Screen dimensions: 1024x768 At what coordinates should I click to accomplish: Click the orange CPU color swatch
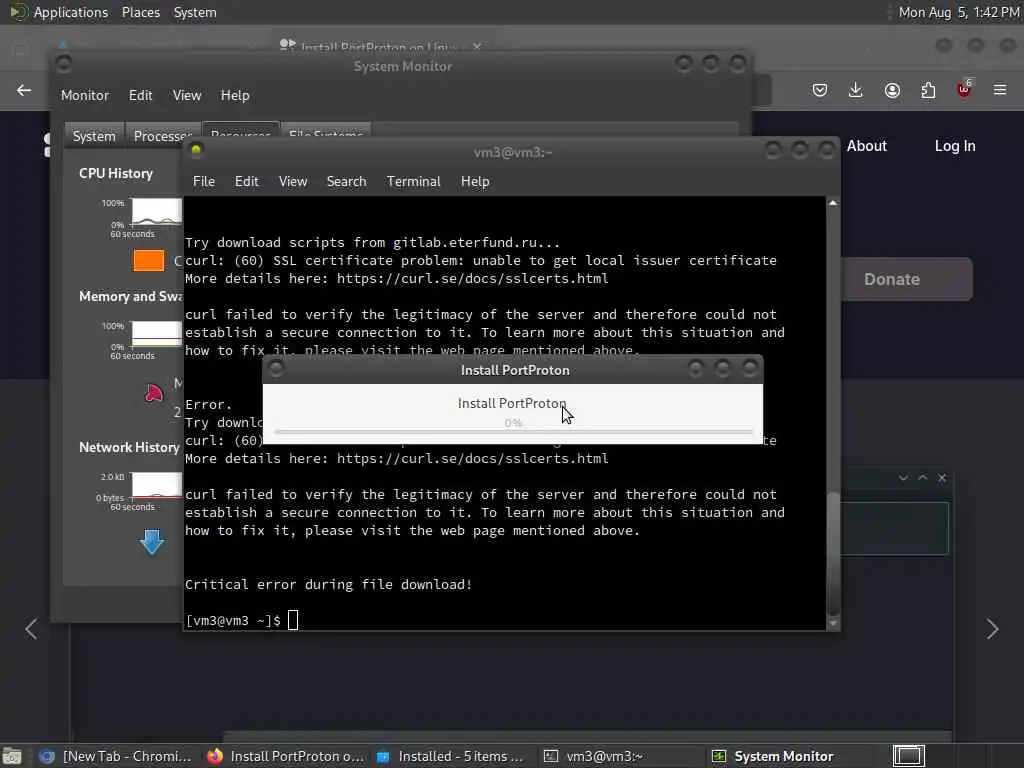click(x=149, y=261)
